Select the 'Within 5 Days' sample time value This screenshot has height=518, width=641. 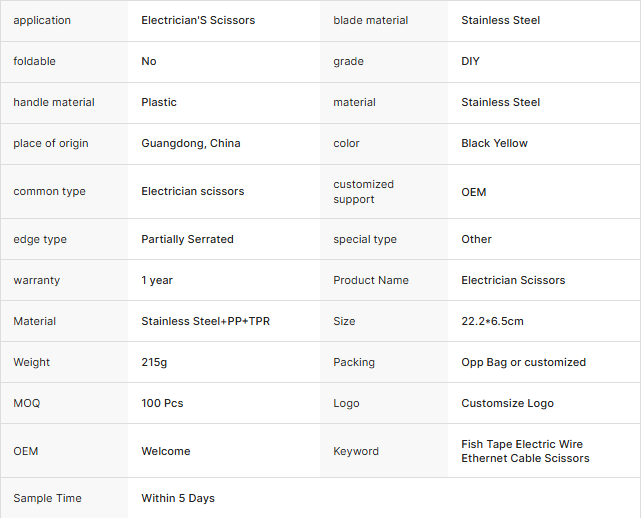[178, 498]
